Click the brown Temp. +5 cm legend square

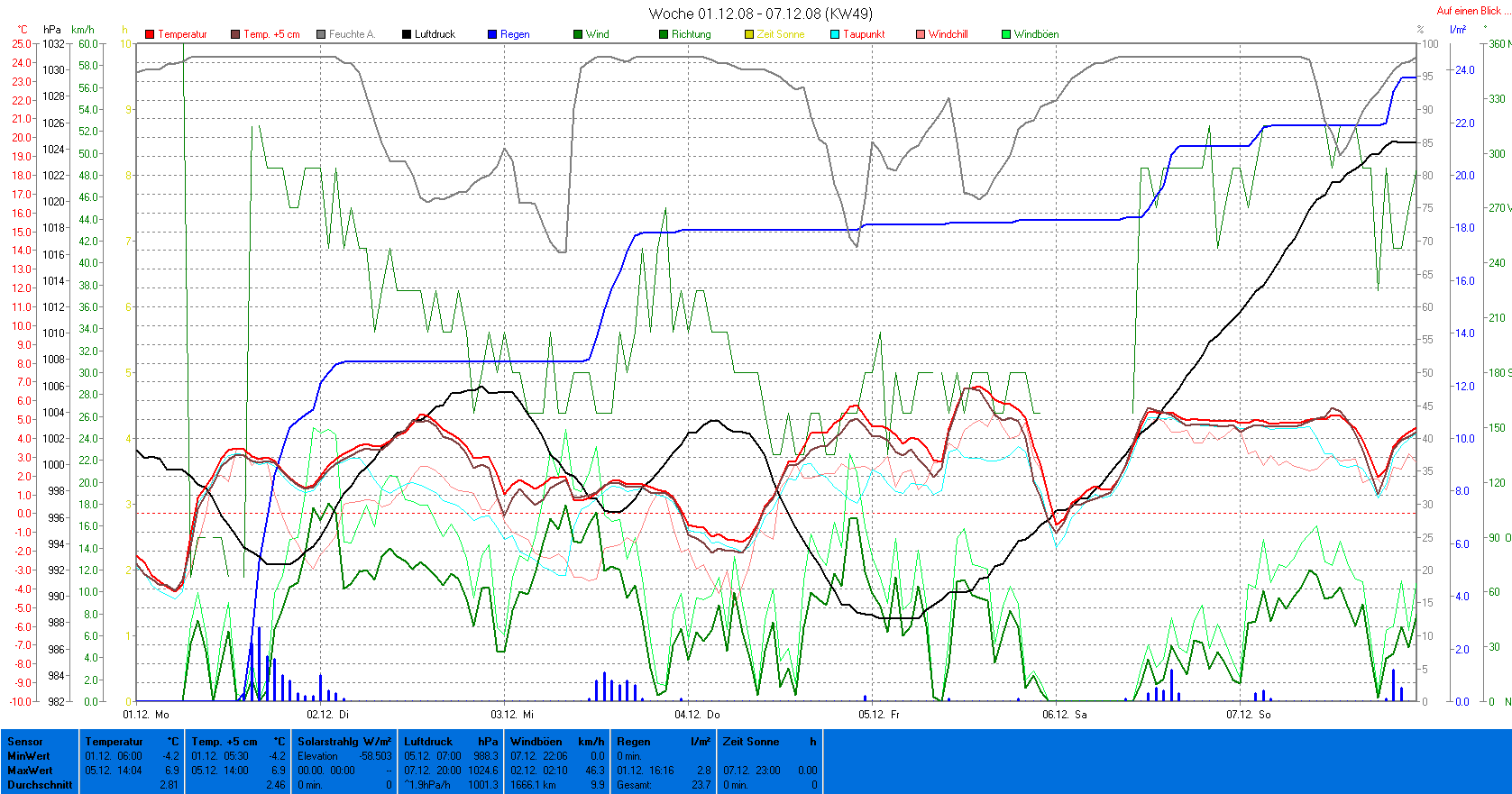(x=235, y=34)
